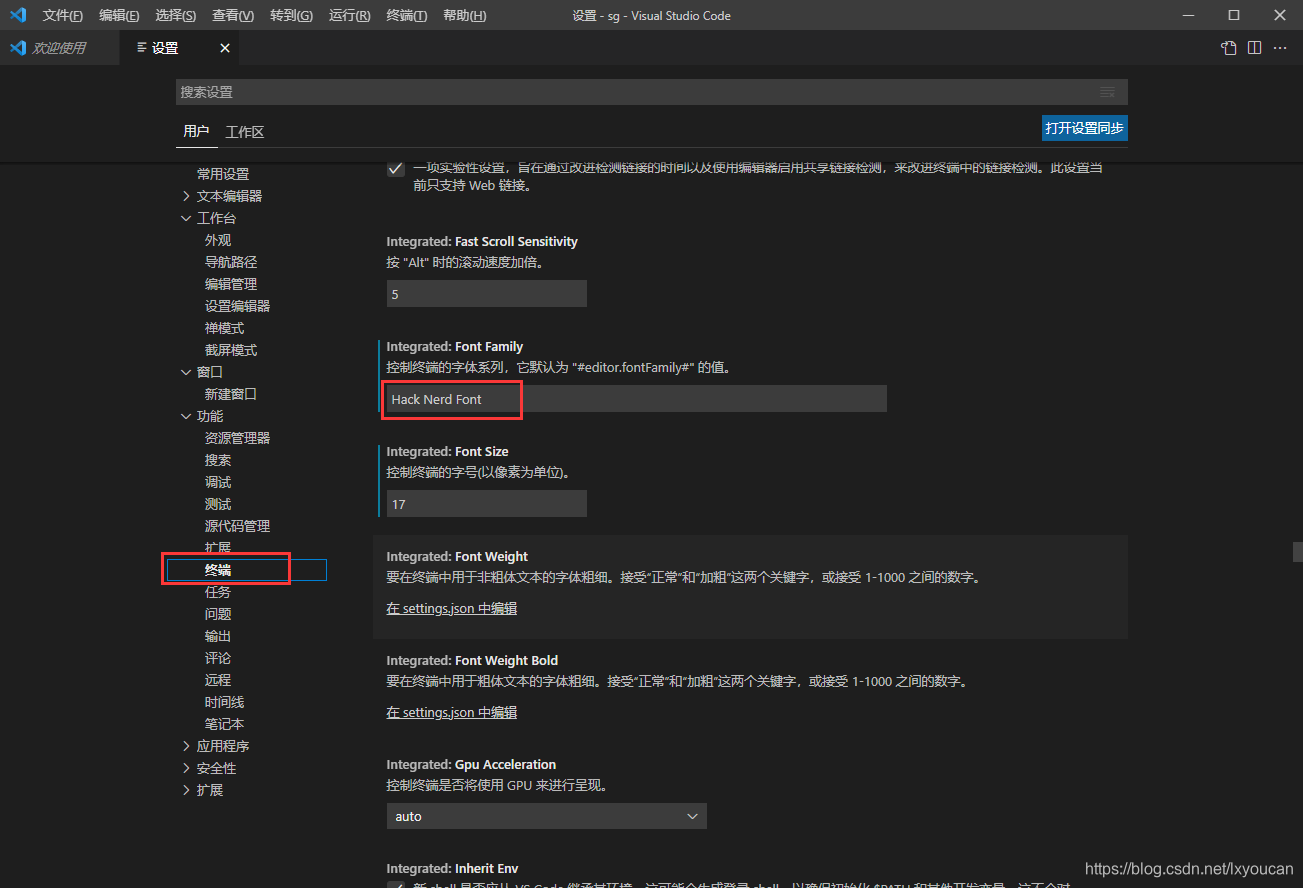Close the 设置 tab with its X
This screenshot has height=888, width=1303.
point(225,48)
